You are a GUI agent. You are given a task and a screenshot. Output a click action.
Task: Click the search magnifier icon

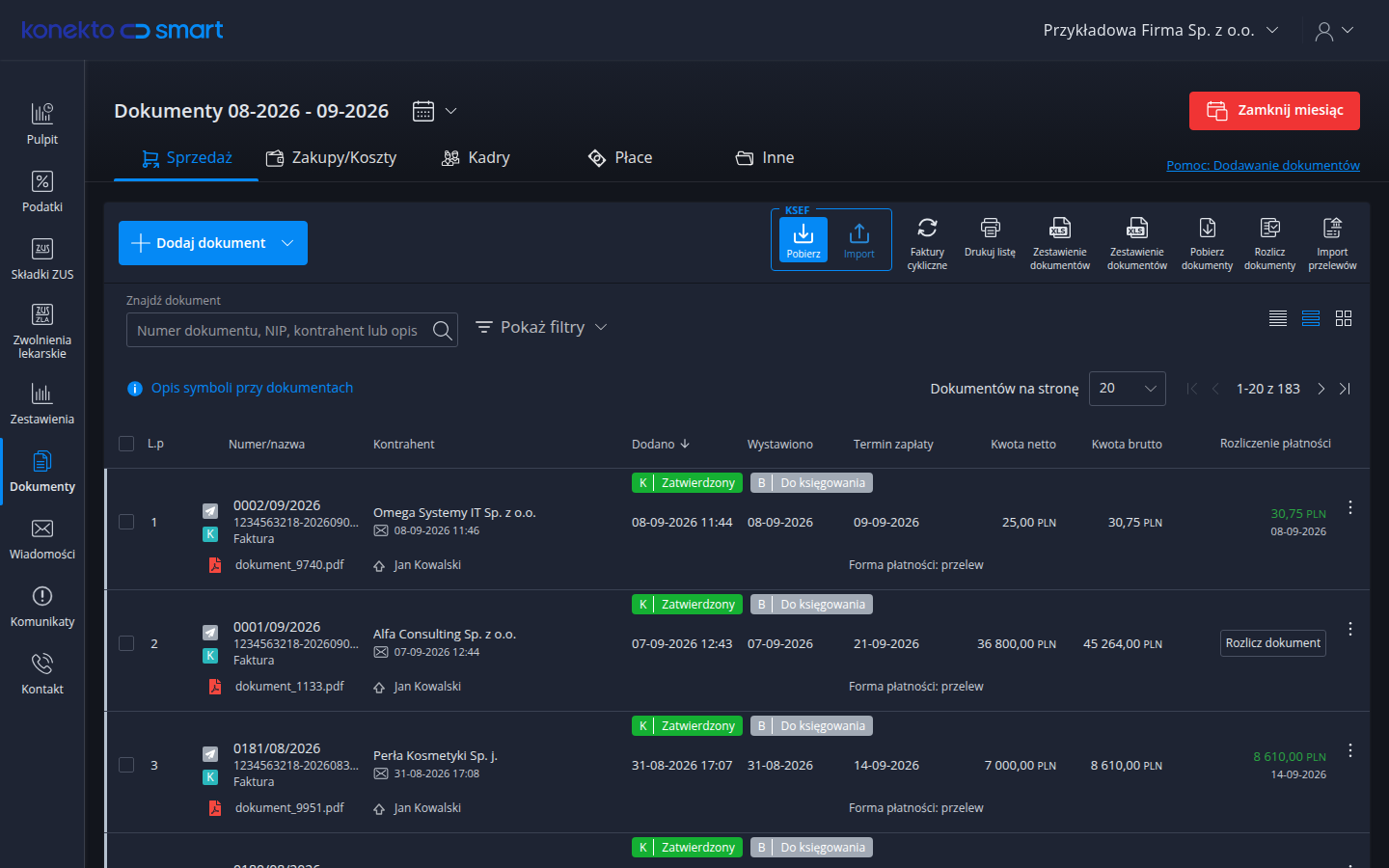442,331
